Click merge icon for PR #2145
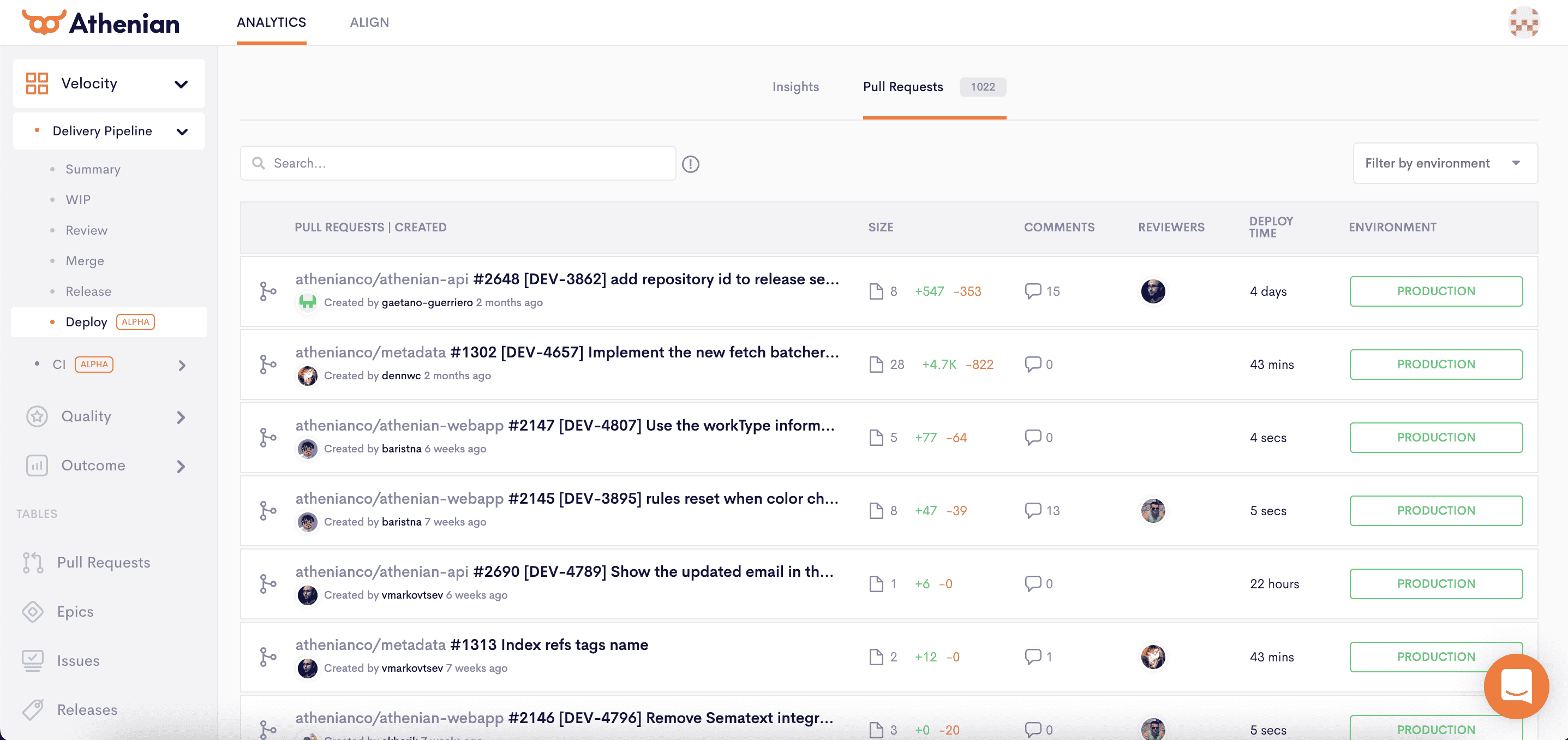 (268, 510)
